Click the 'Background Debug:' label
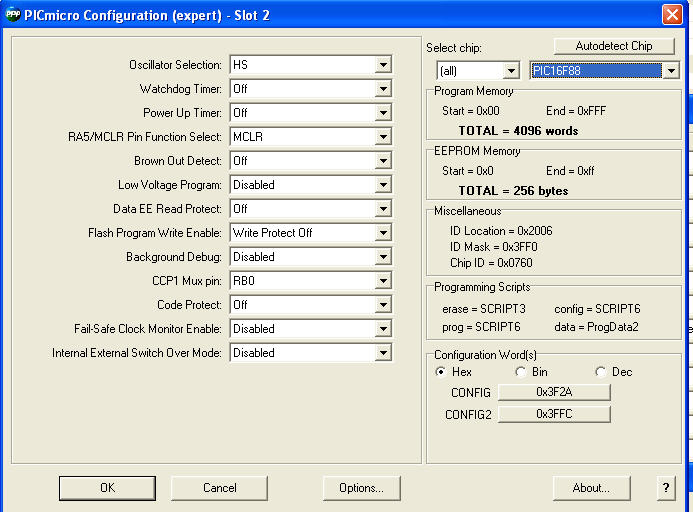This screenshot has height=512, width=693. click(174, 257)
